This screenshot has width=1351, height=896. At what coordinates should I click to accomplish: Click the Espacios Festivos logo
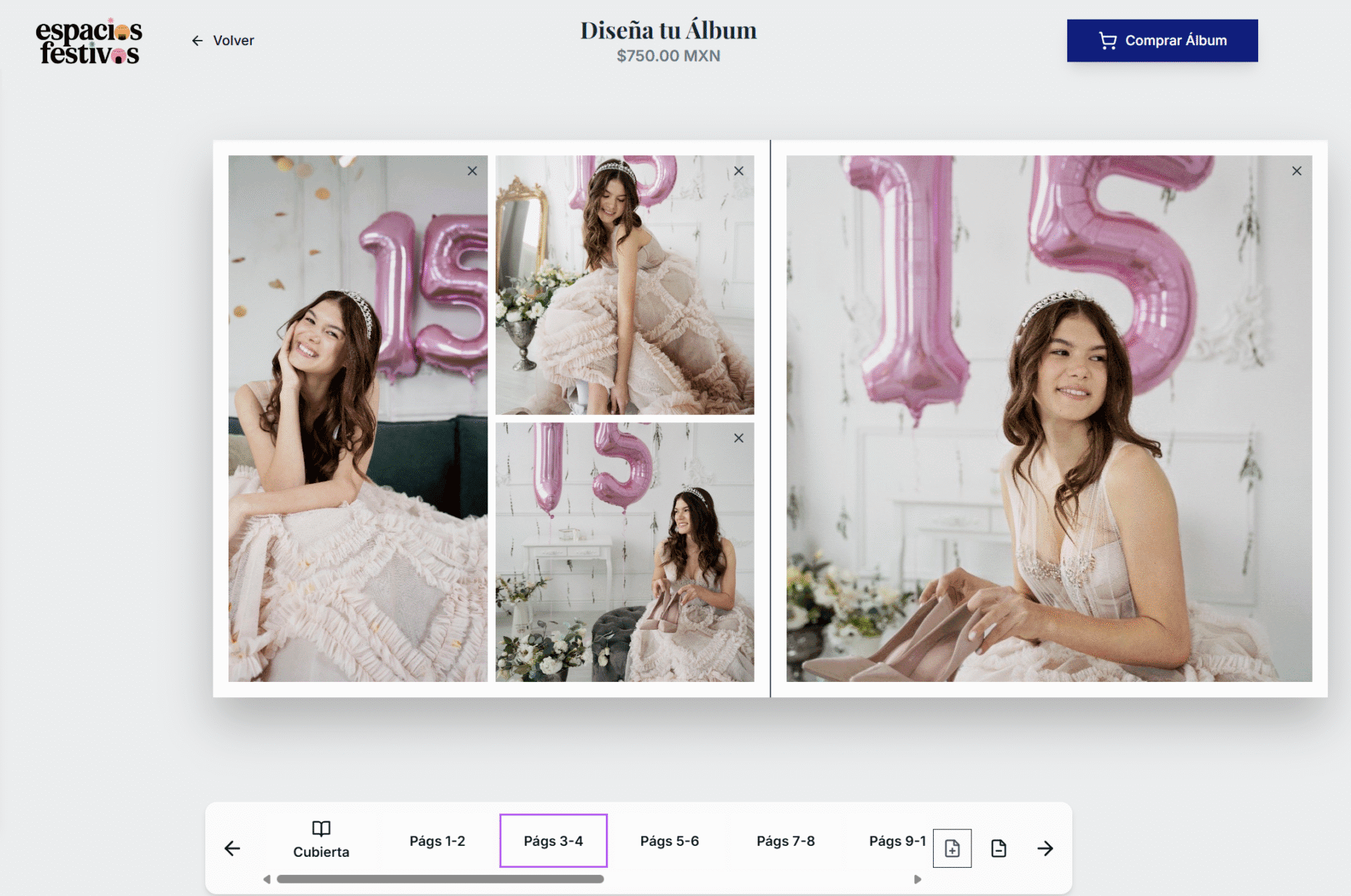(x=89, y=42)
